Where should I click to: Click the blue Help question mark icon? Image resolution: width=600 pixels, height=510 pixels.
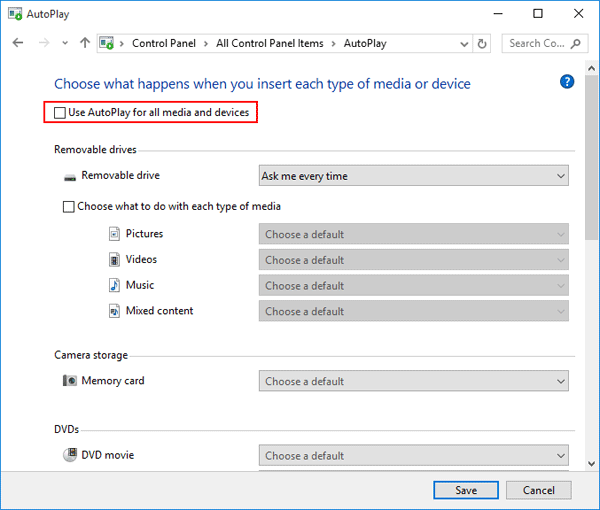click(567, 82)
